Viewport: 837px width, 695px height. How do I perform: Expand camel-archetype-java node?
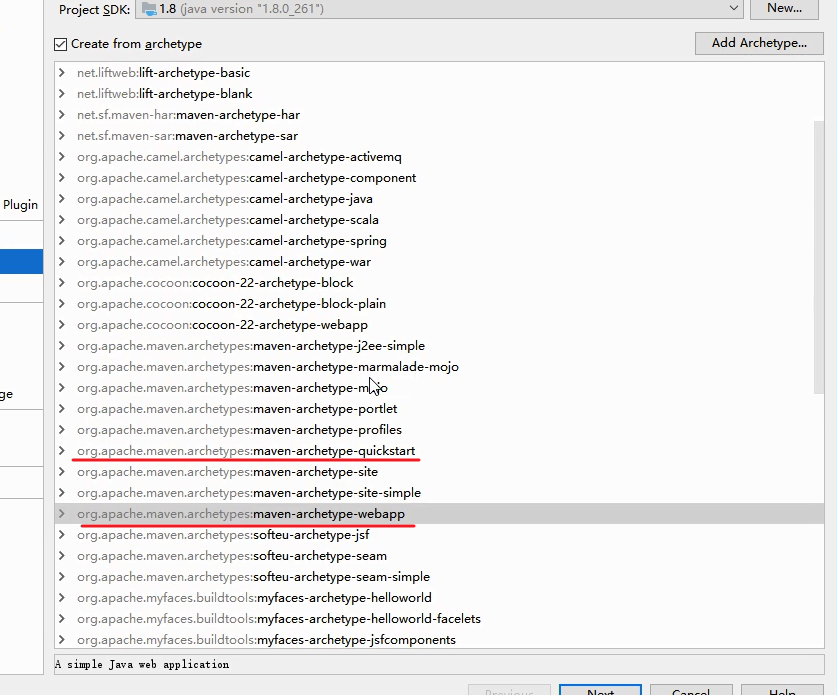tap(62, 199)
